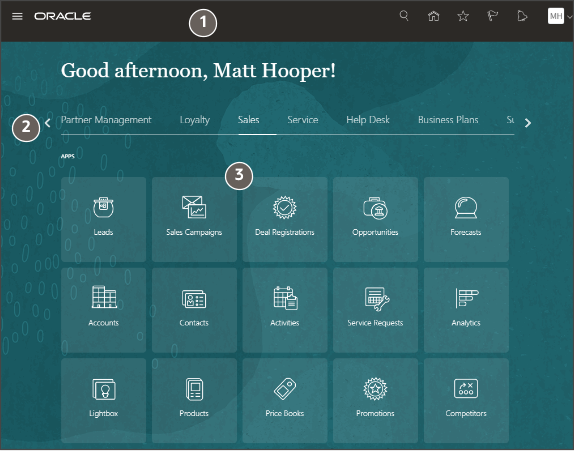This screenshot has height=471, width=574.
Task: Select the Sales tab
Action: pos(249,120)
